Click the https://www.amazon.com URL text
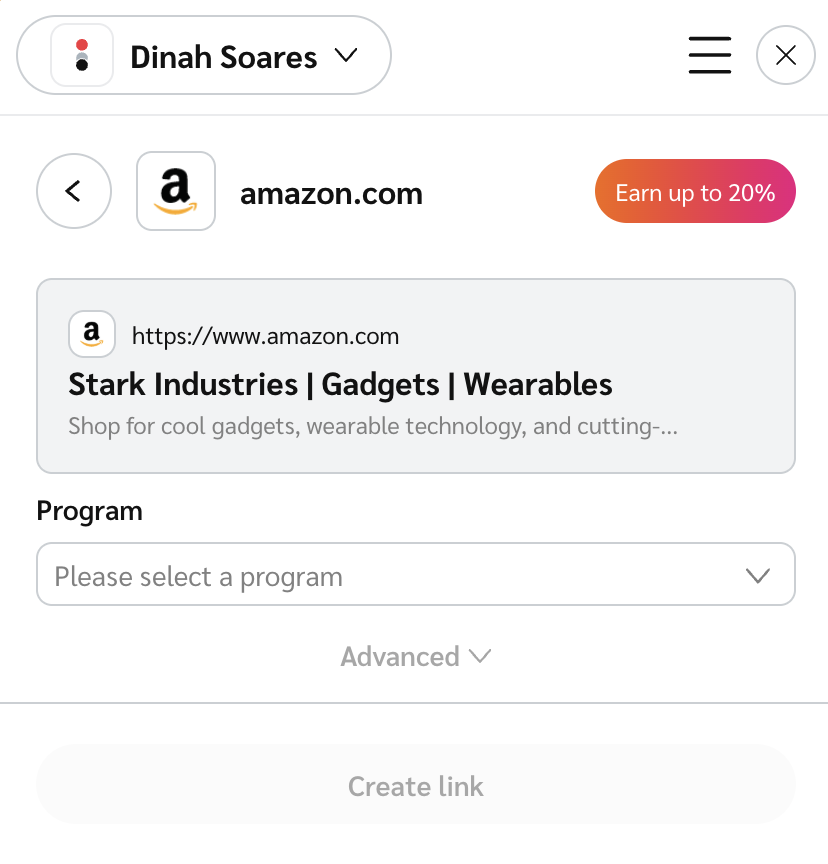This screenshot has width=828, height=864. click(x=265, y=336)
